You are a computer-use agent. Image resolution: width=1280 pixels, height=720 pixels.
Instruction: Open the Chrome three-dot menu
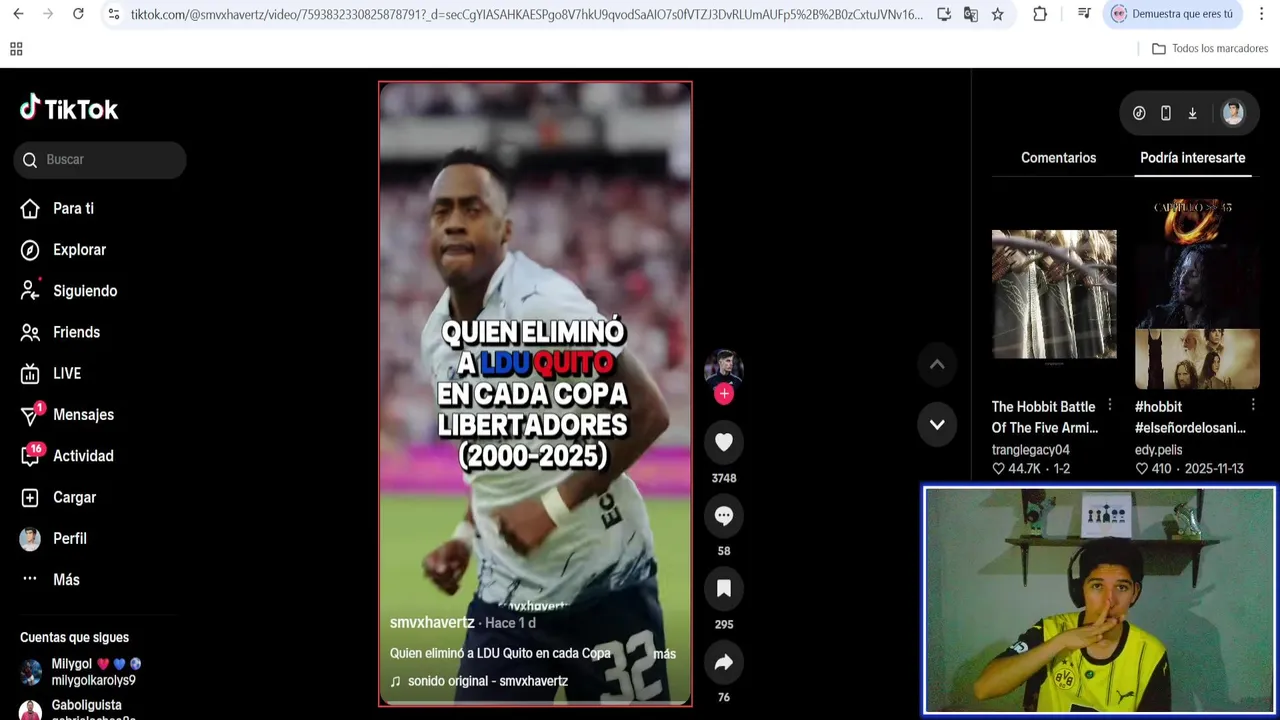pos(1262,14)
